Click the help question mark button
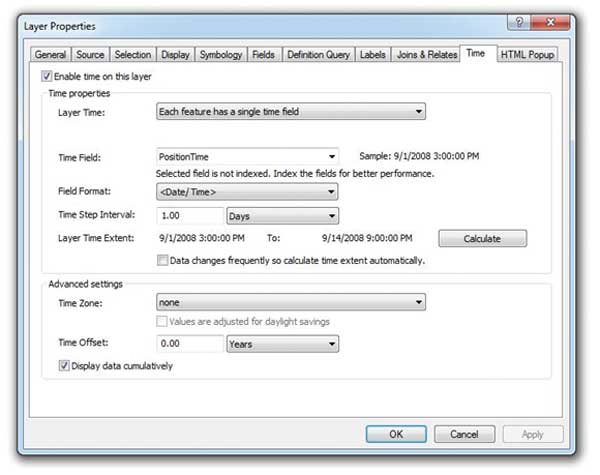This screenshot has width=600, height=475. (x=519, y=22)
